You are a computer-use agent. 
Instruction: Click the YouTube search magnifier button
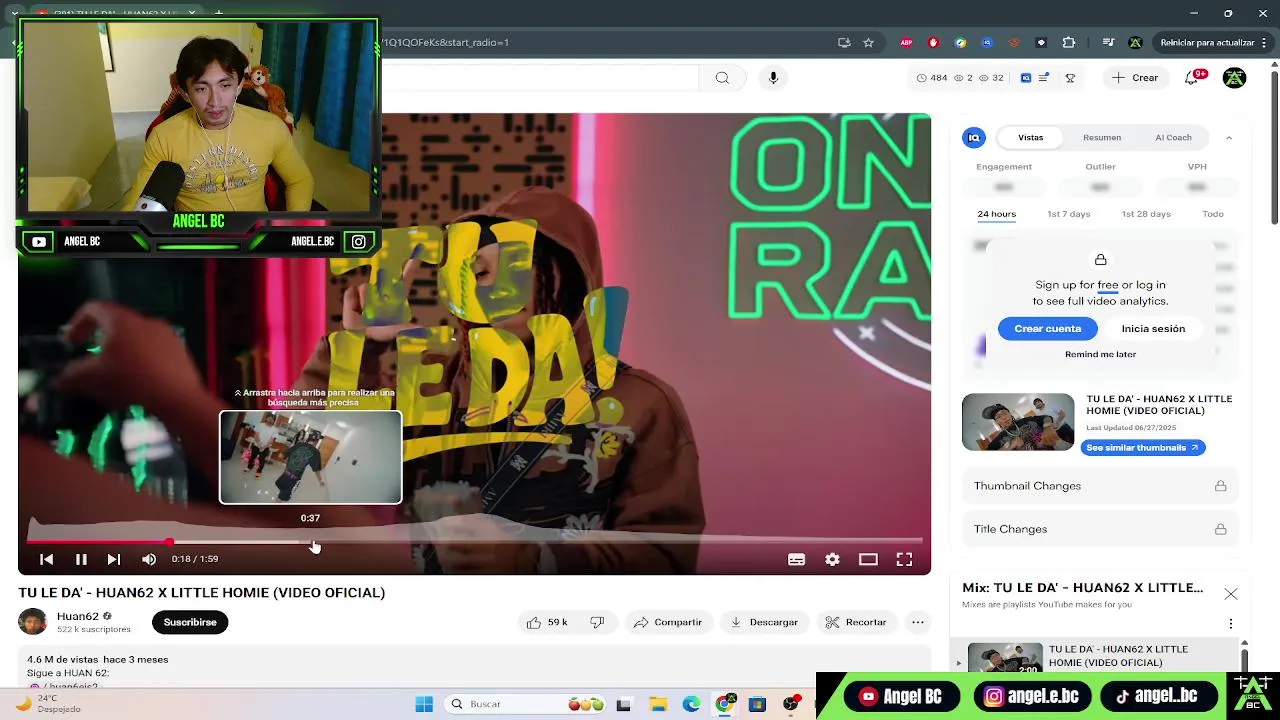tap(722, 78)
